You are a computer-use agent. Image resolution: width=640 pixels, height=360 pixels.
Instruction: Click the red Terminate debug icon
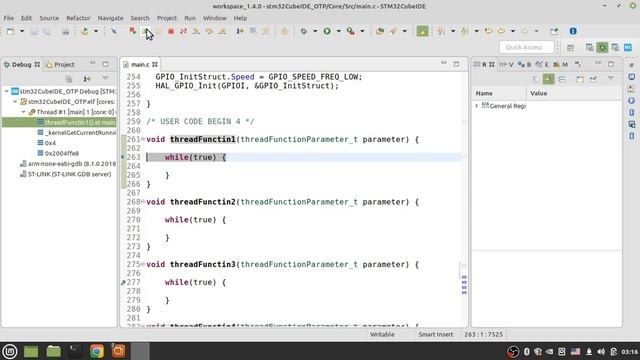point(171,31)
